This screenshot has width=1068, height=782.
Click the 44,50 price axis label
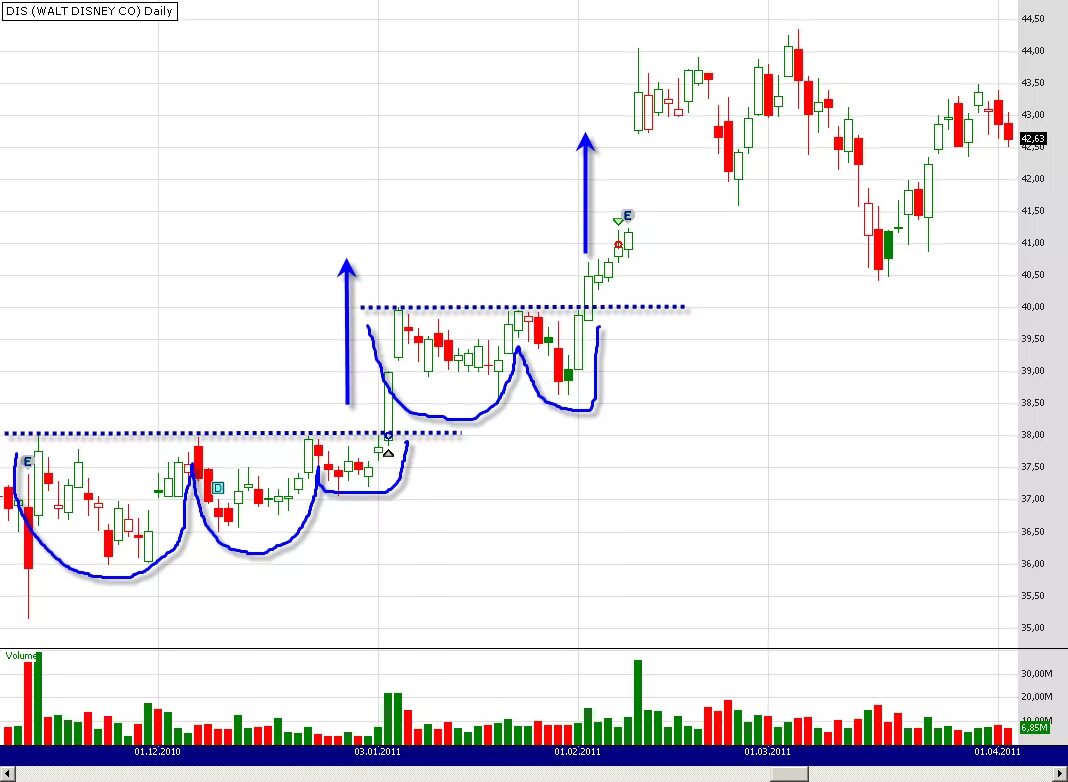coord(1033,19)
